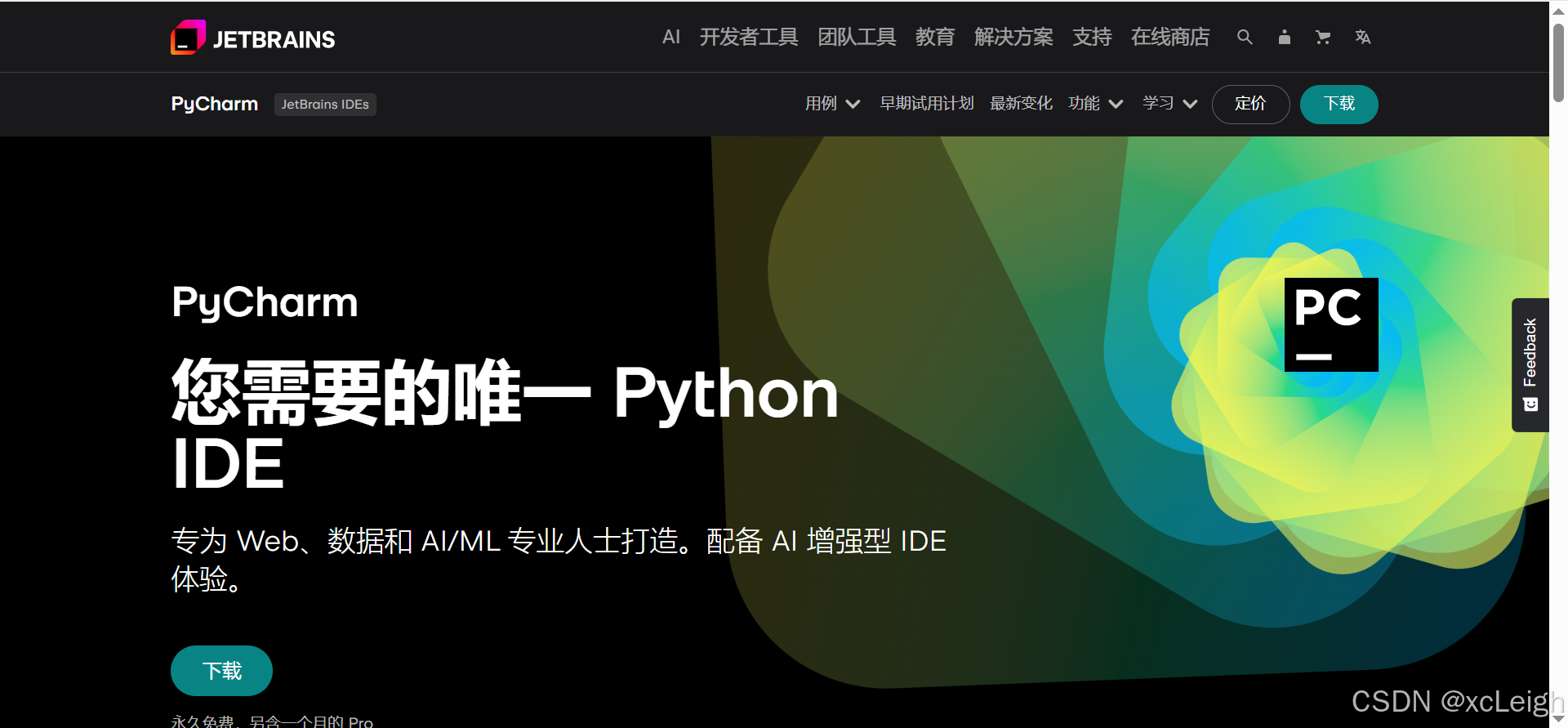Expand the 学习 dropdown
This screenshot has width=1568, height=728.
[x=1169, y=104]
